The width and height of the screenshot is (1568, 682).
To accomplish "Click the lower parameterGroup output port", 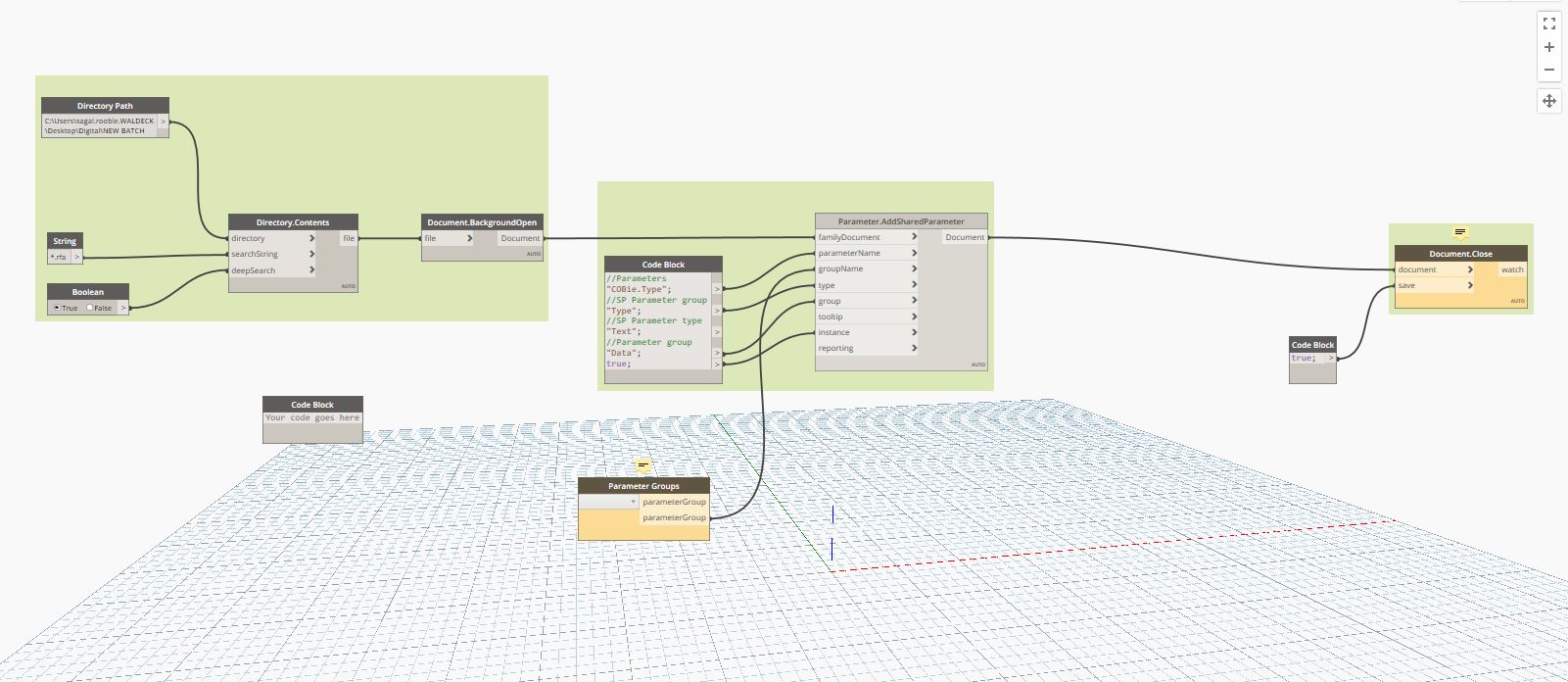I will coord(674,517).
